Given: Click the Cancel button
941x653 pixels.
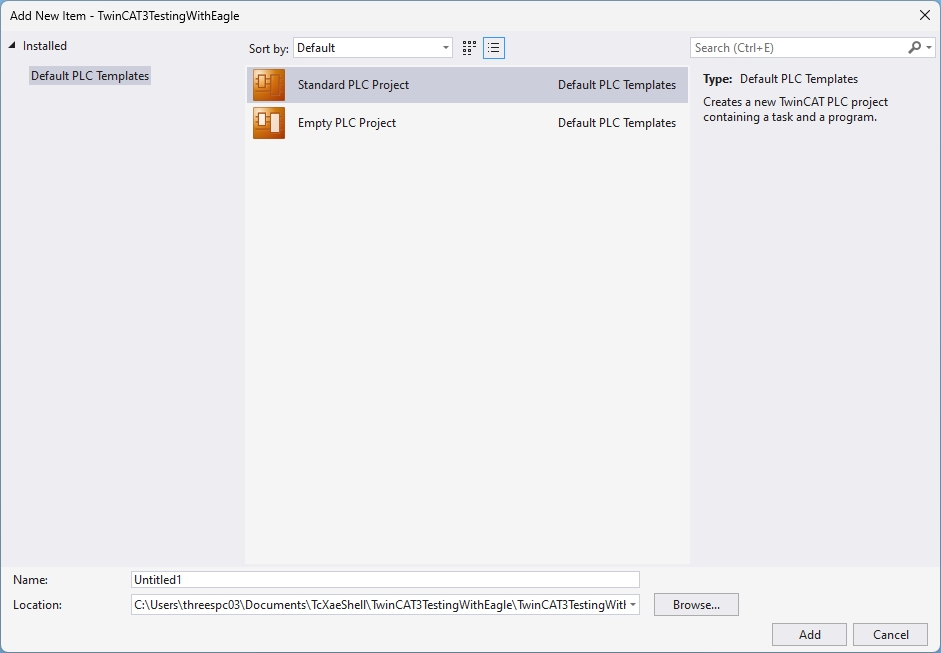Looking at the screenshot, I should (891, 634).
